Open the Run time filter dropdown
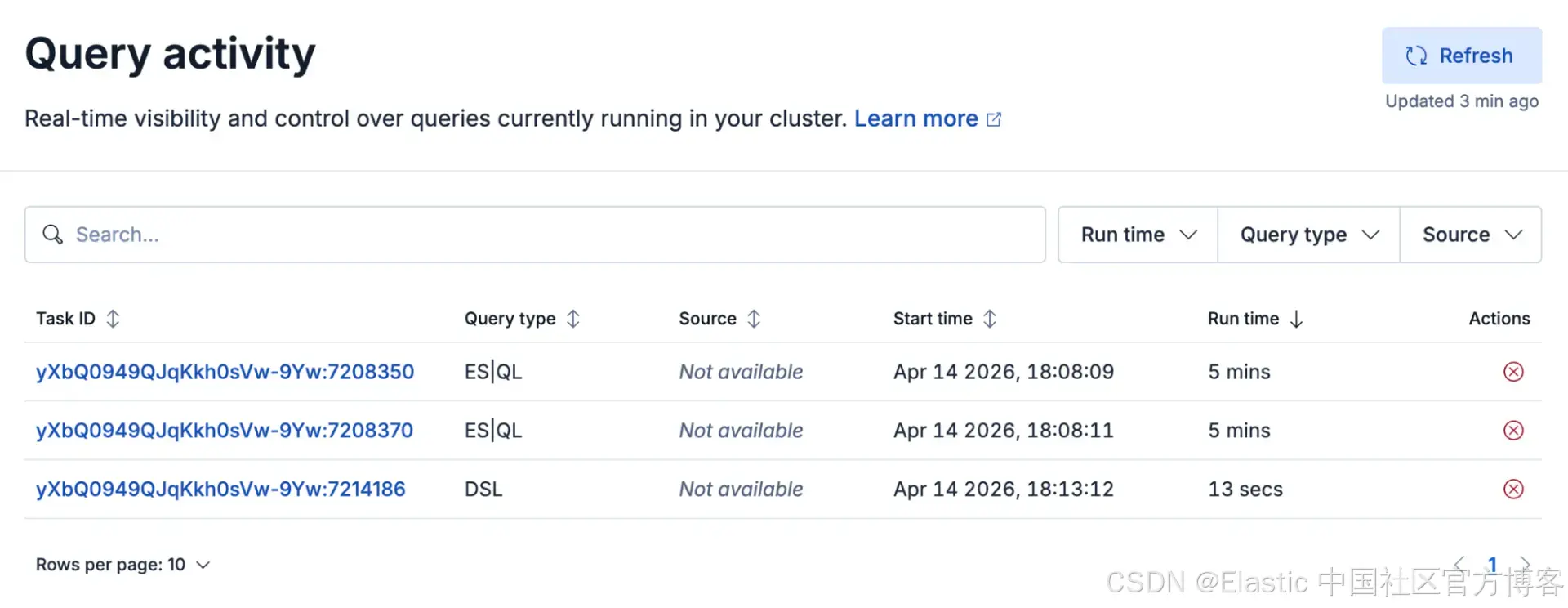 [x=1138, y=235]
